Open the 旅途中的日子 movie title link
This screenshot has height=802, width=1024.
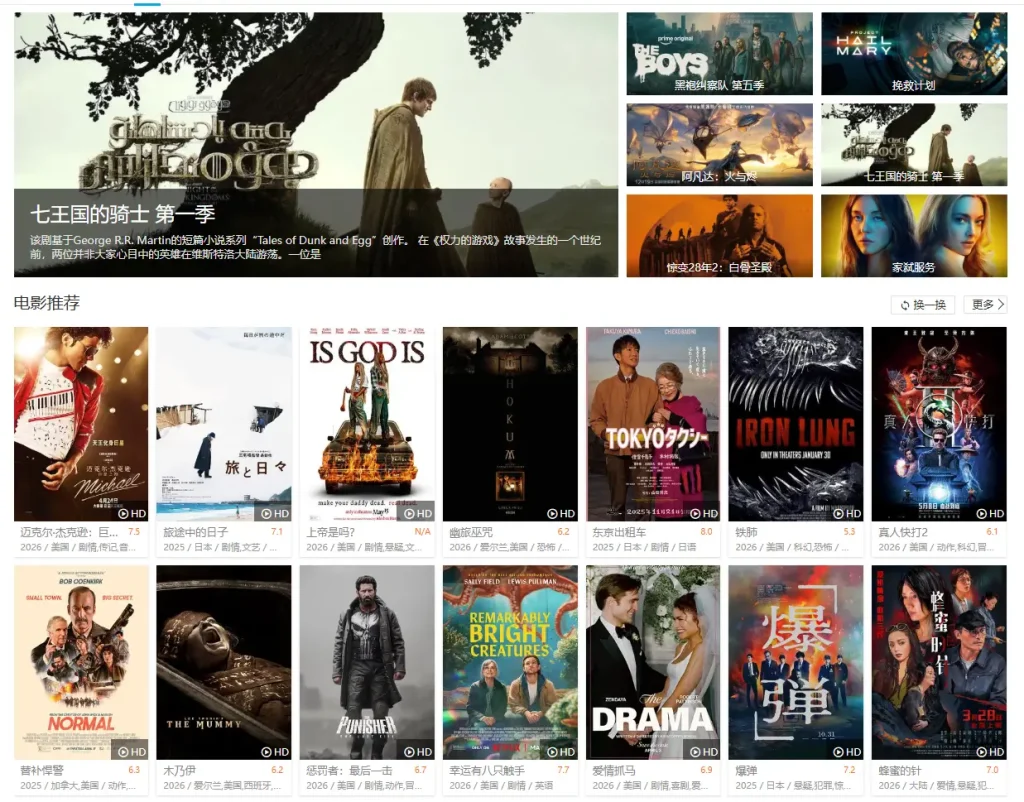[x=196, y=532]
